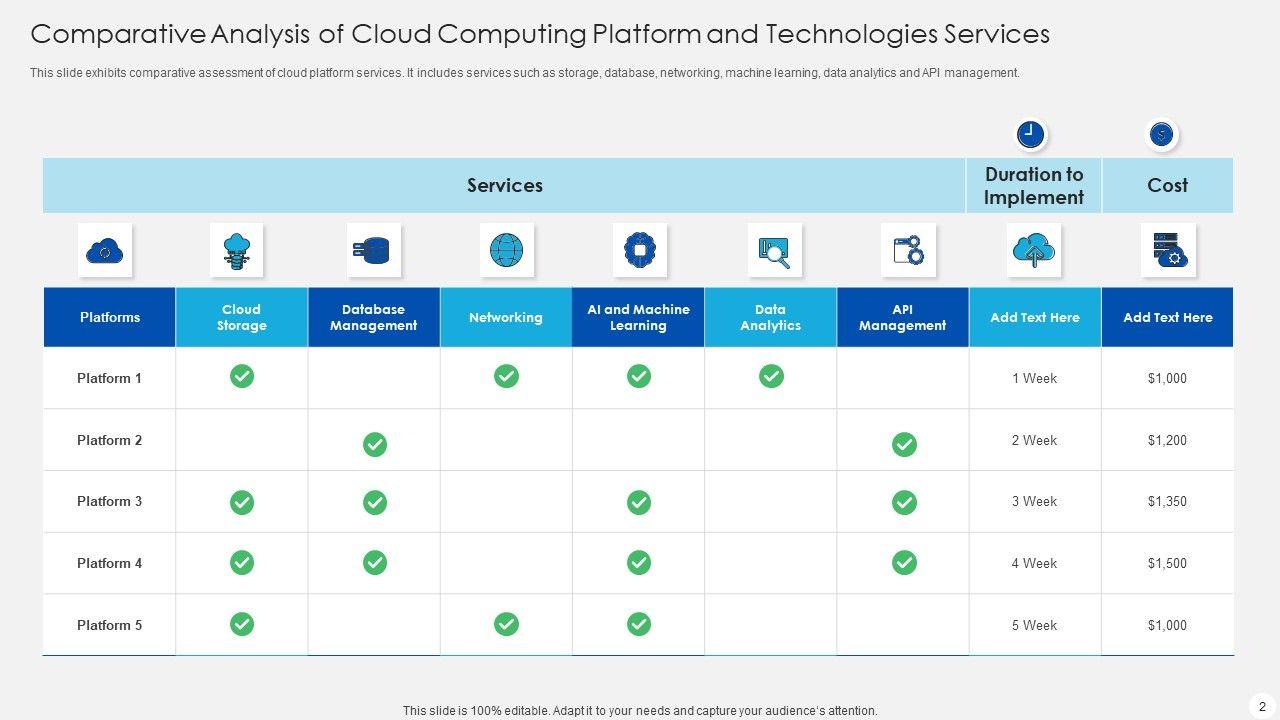This screenshot has height=720, width=1280.
Task: Select the "Platforms" column header
Action: 110,317
